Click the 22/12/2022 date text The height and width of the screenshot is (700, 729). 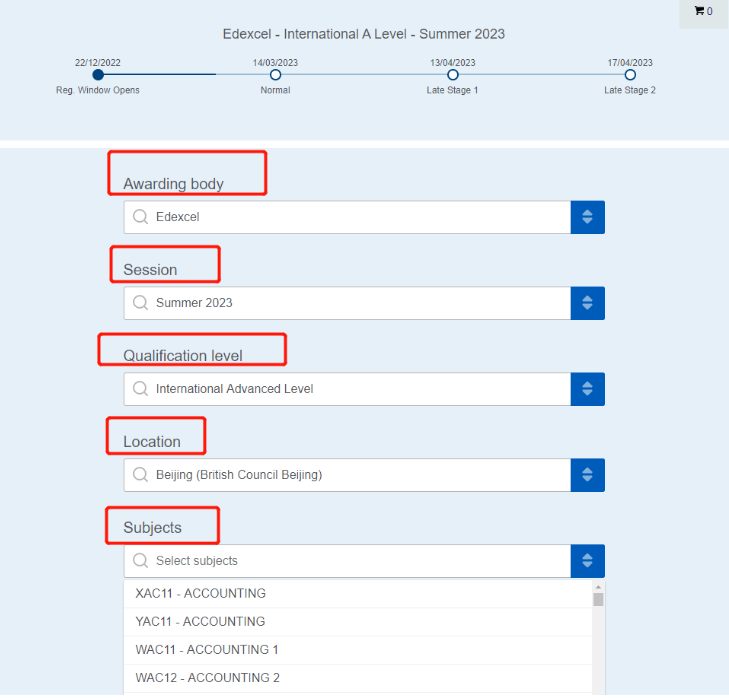[x=98, y=63]
